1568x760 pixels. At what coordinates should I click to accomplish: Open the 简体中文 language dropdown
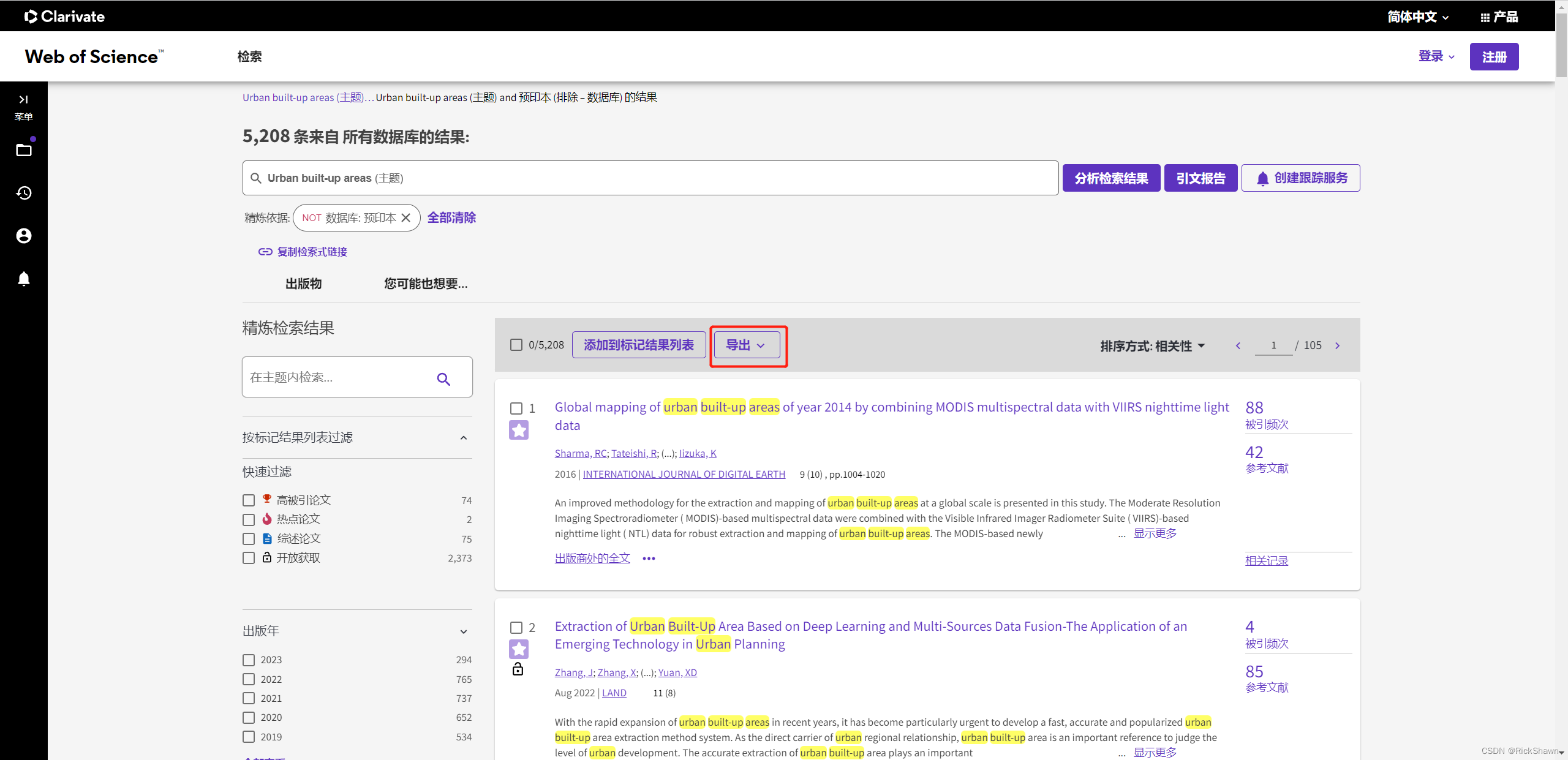(x=1419, y=17)
